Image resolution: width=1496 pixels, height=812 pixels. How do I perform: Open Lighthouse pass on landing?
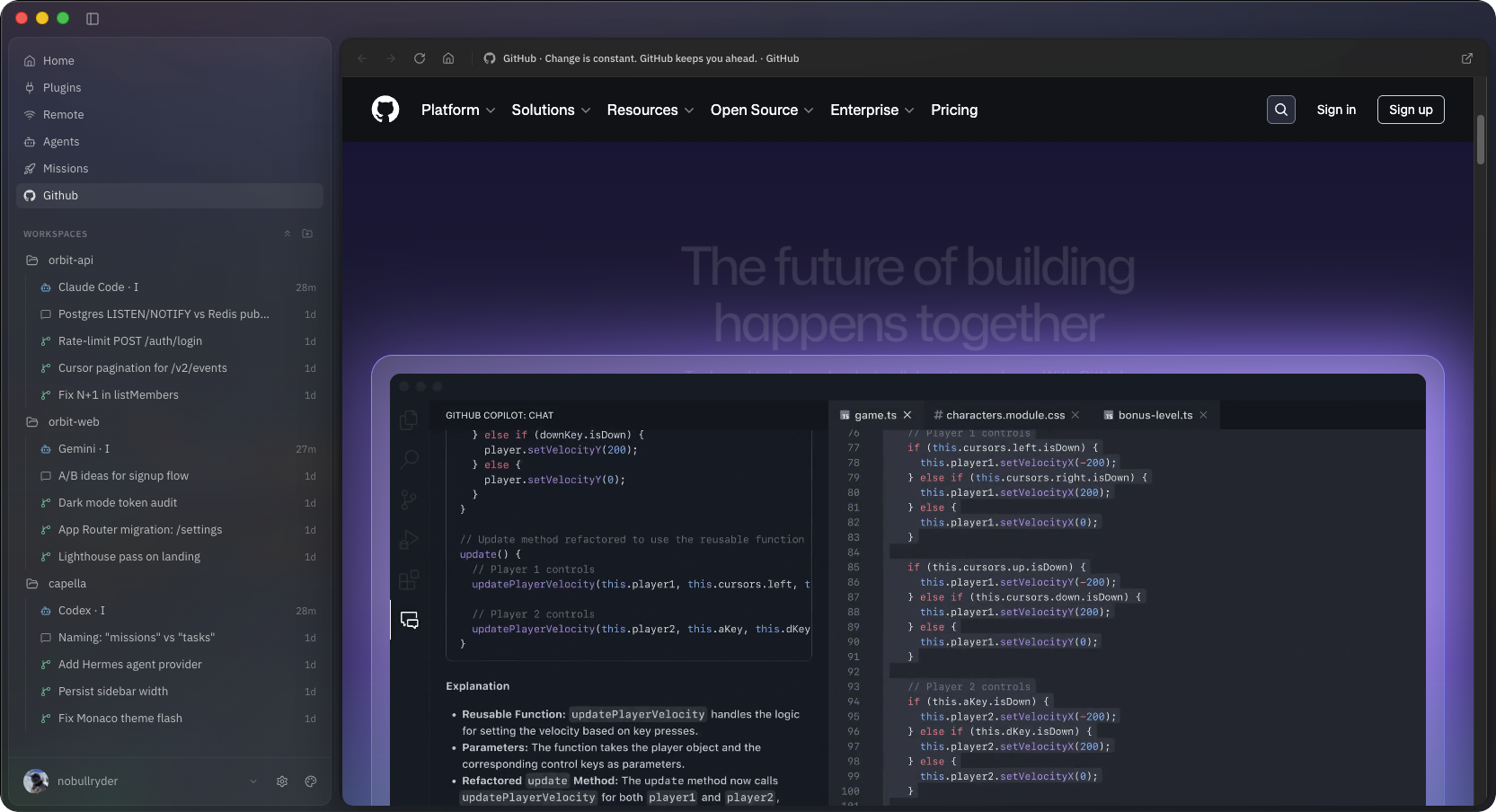point(177,557)
